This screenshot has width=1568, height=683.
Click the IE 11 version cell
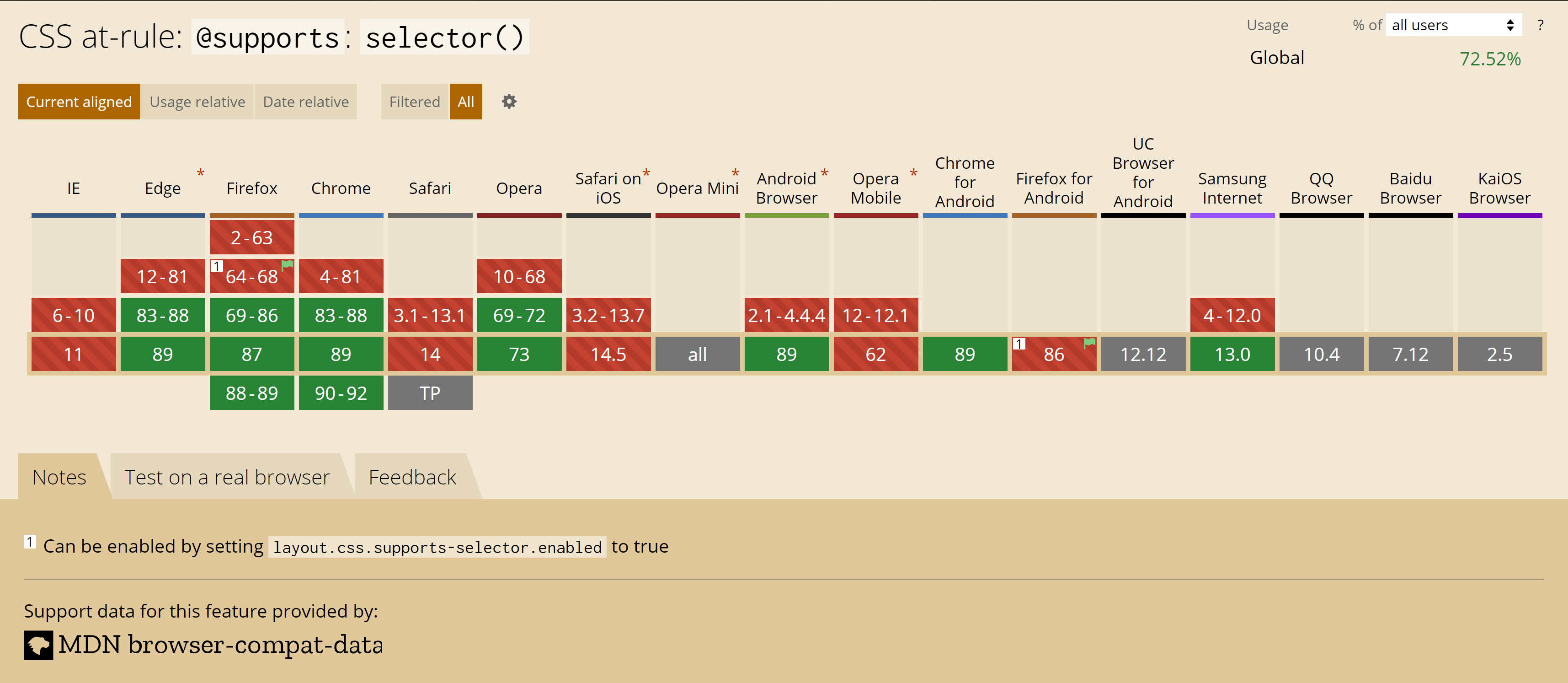point(73,354)
